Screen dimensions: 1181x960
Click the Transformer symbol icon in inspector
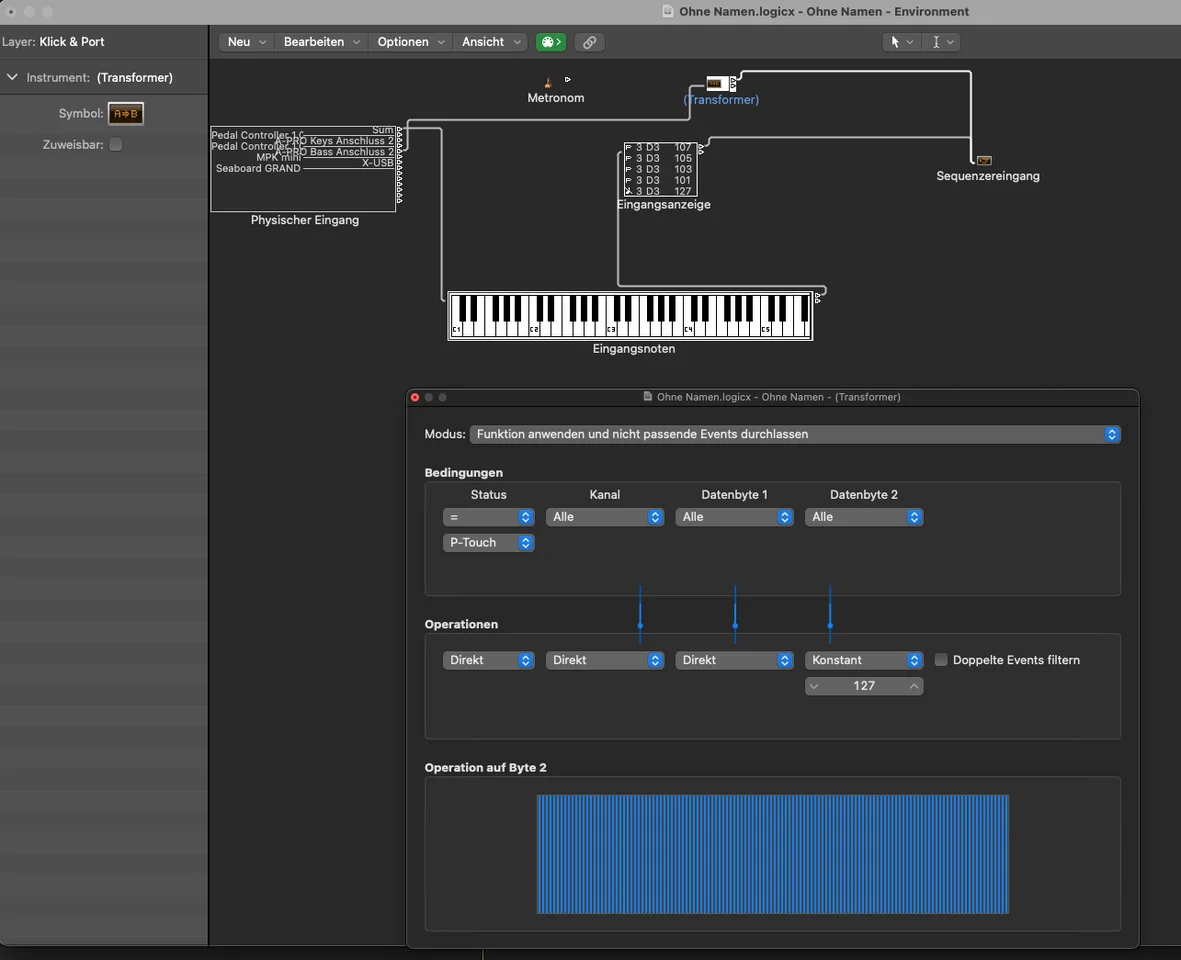[126, 114]
